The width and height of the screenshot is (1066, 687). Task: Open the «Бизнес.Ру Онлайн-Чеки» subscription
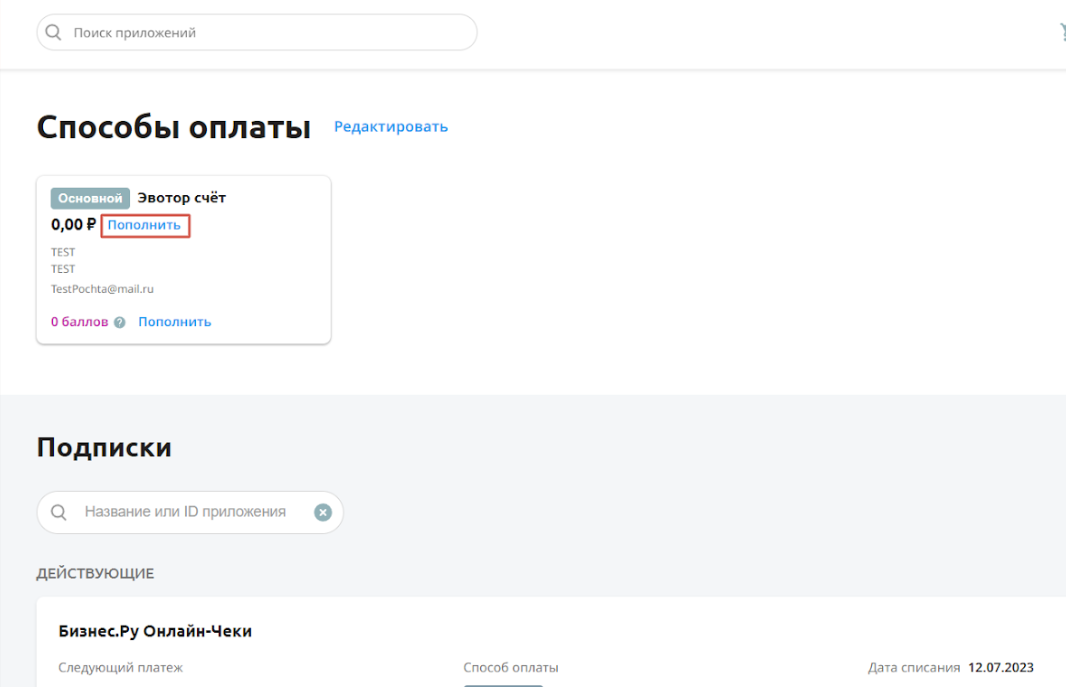155,631
